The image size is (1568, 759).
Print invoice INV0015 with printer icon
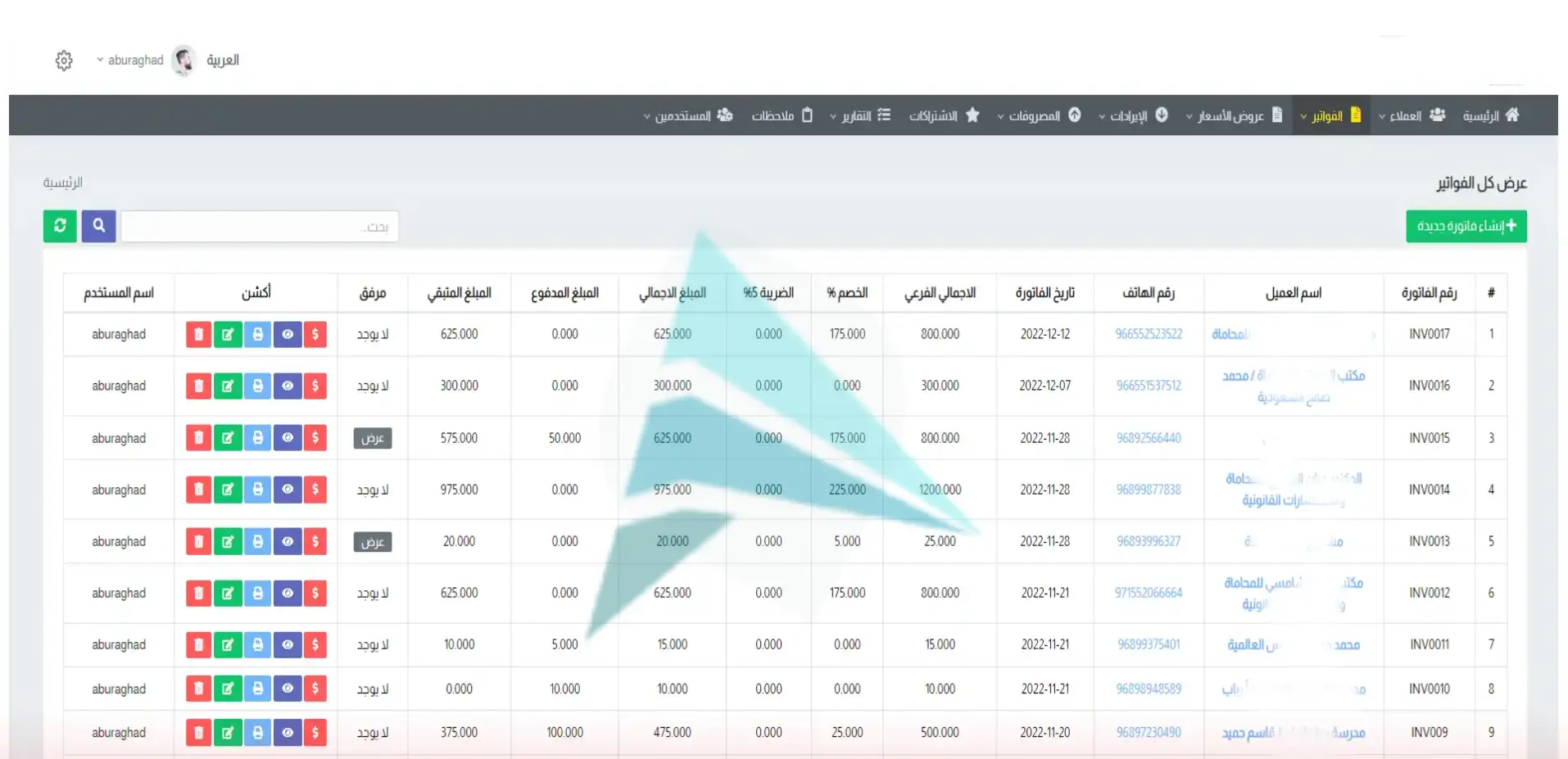click(257, 439)
